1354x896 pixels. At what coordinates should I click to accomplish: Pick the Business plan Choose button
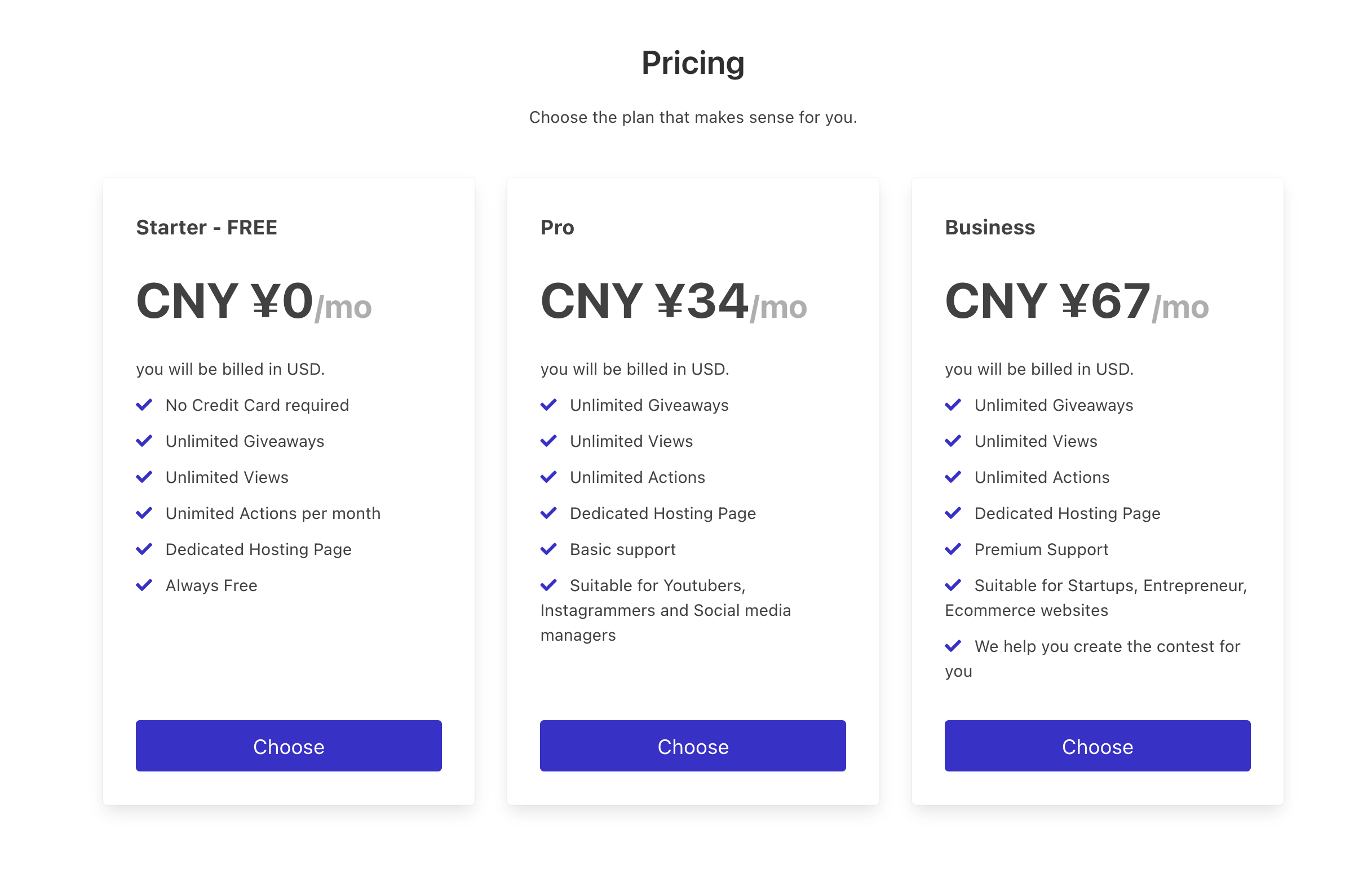(1098, 746)
